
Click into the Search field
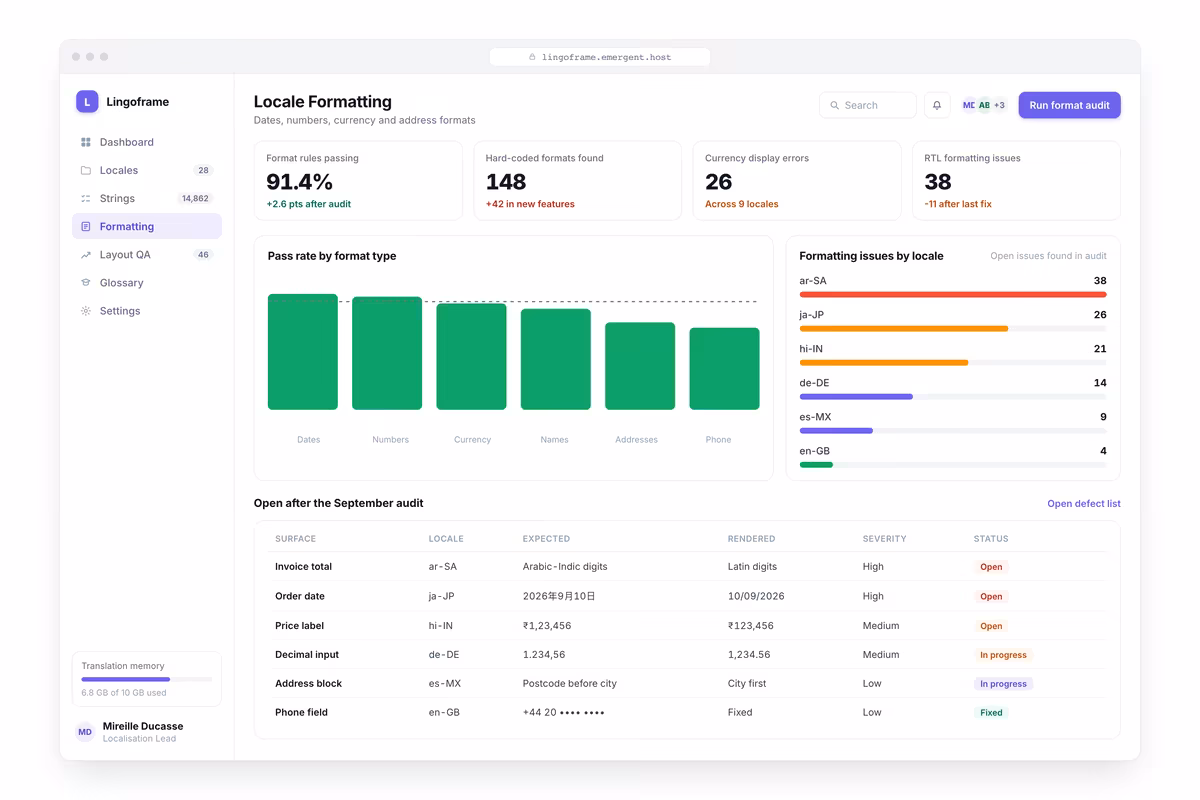[868, 105]
